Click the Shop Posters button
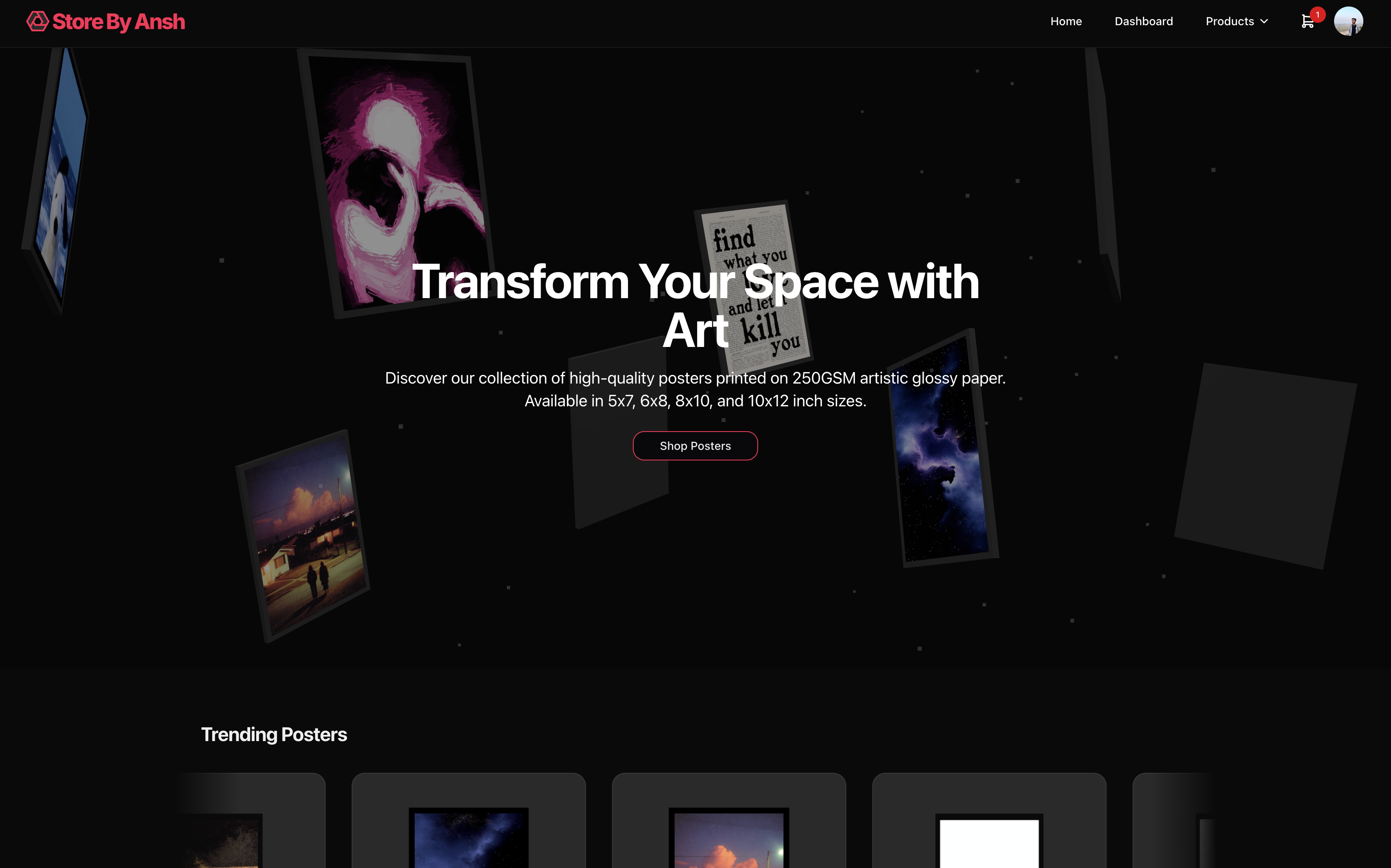The width and height of the screenshot is (1391, 868). click(x=695, y=445)
